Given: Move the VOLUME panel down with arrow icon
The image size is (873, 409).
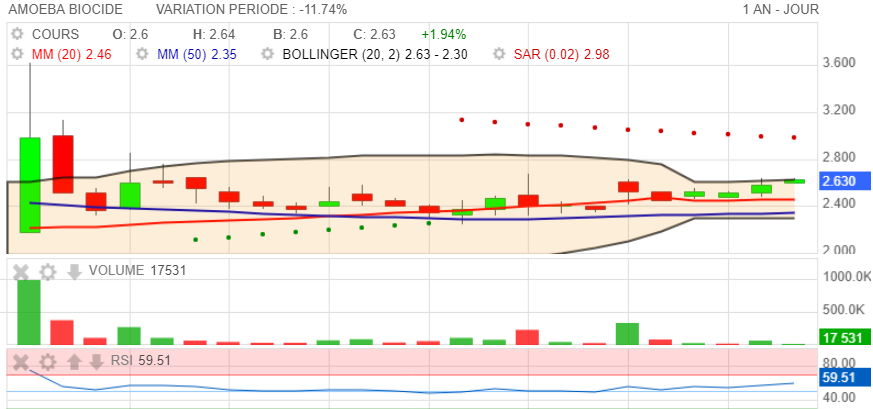Looking at the screenshot, I should pos(75,272).
